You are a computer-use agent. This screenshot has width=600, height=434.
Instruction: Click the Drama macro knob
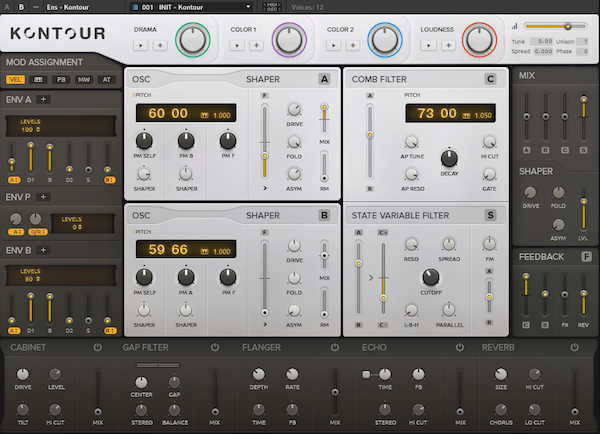point(192,40)
